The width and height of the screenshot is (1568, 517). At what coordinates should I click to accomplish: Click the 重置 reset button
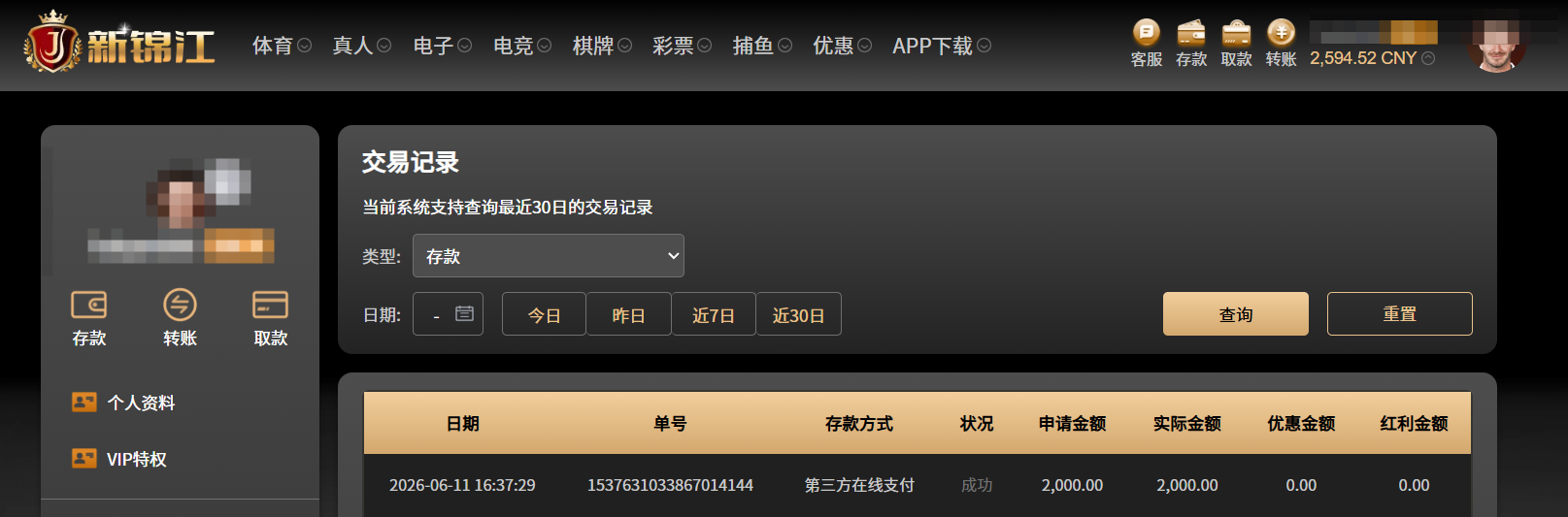pos(1400,314)
